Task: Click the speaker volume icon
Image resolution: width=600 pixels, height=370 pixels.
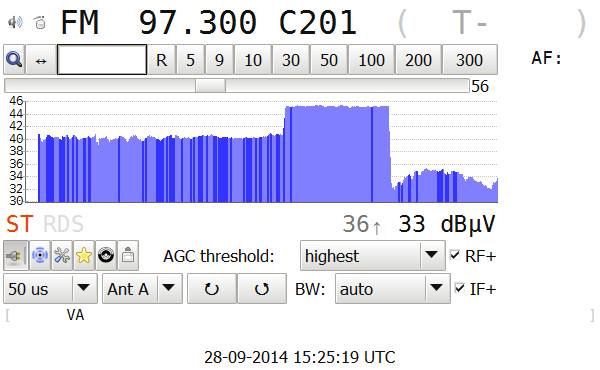Action: (x=15, y=22)
